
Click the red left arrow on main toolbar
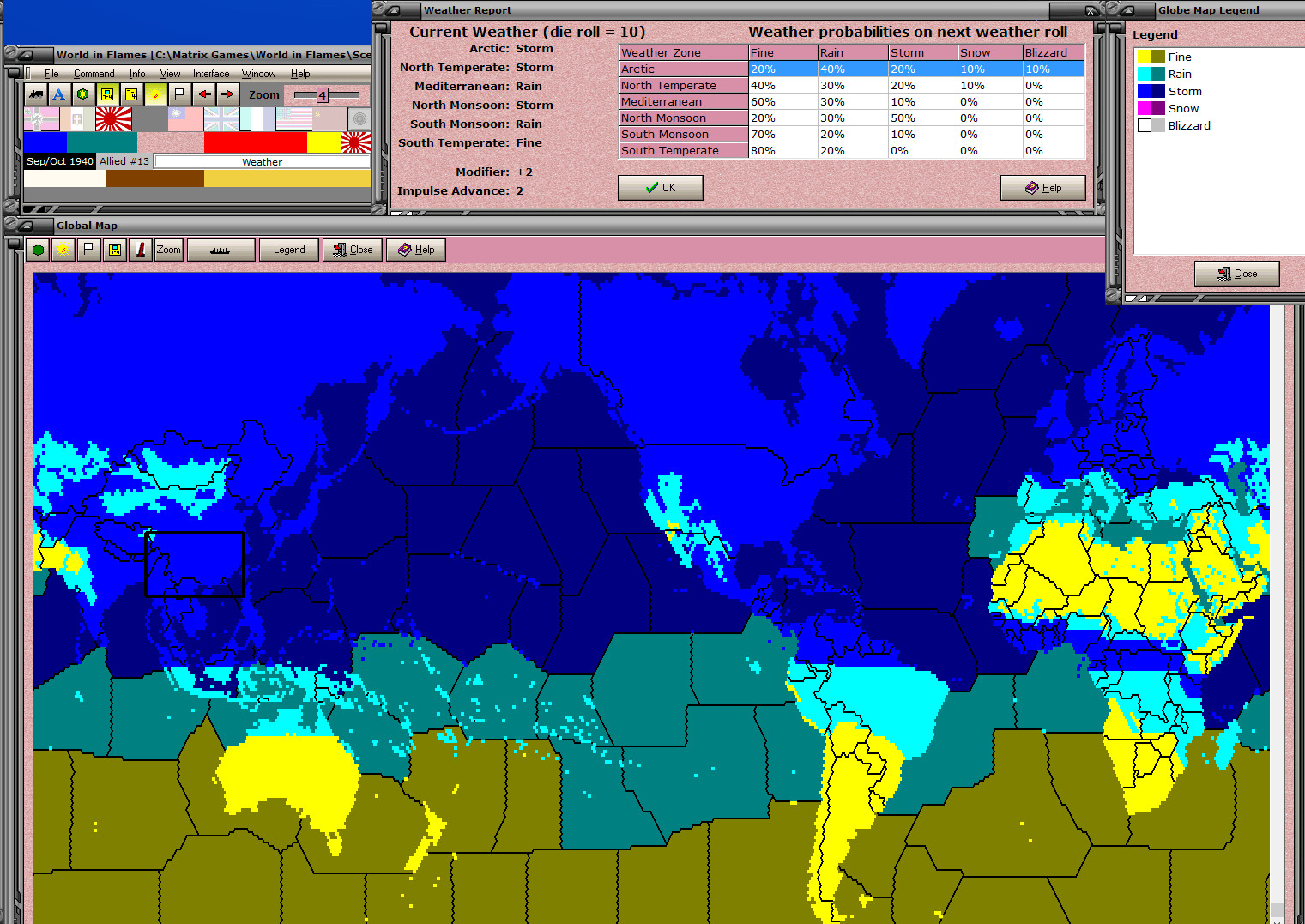click(x=202, y=94)
